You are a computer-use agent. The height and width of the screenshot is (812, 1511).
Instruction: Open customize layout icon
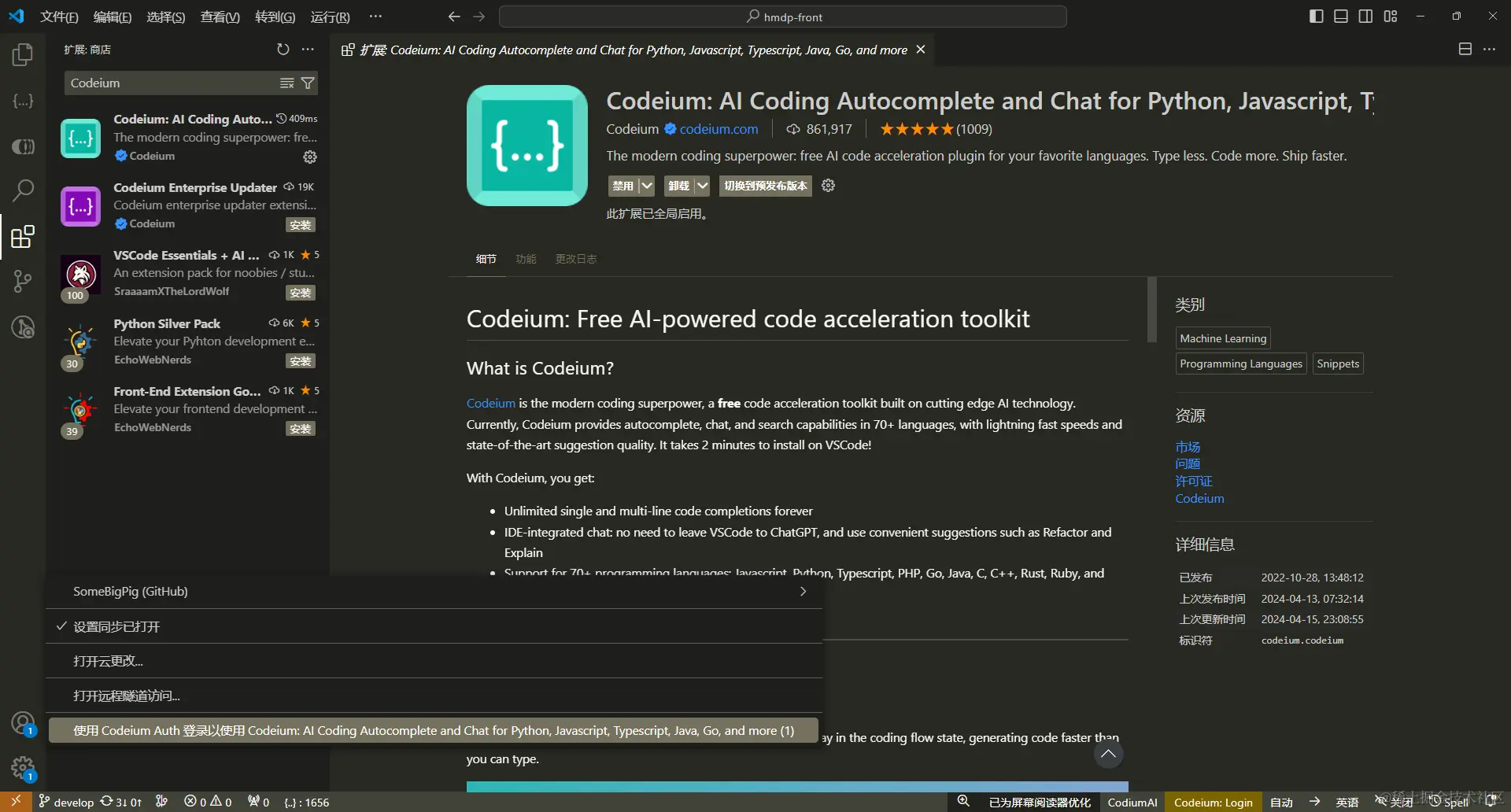click(x=1391, y=17)
